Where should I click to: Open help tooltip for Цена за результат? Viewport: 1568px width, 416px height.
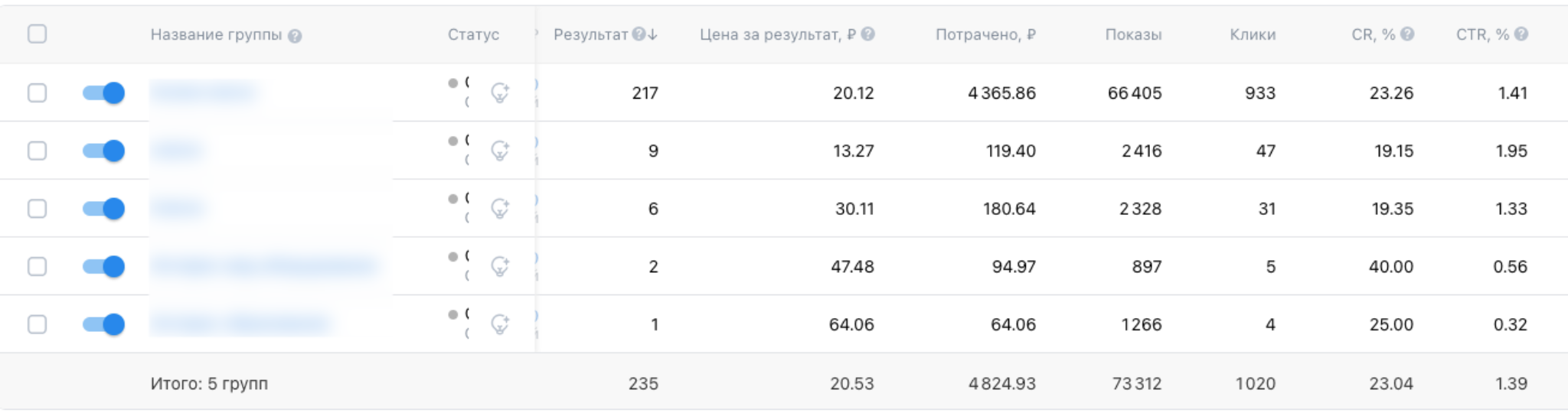coord(867,34)
